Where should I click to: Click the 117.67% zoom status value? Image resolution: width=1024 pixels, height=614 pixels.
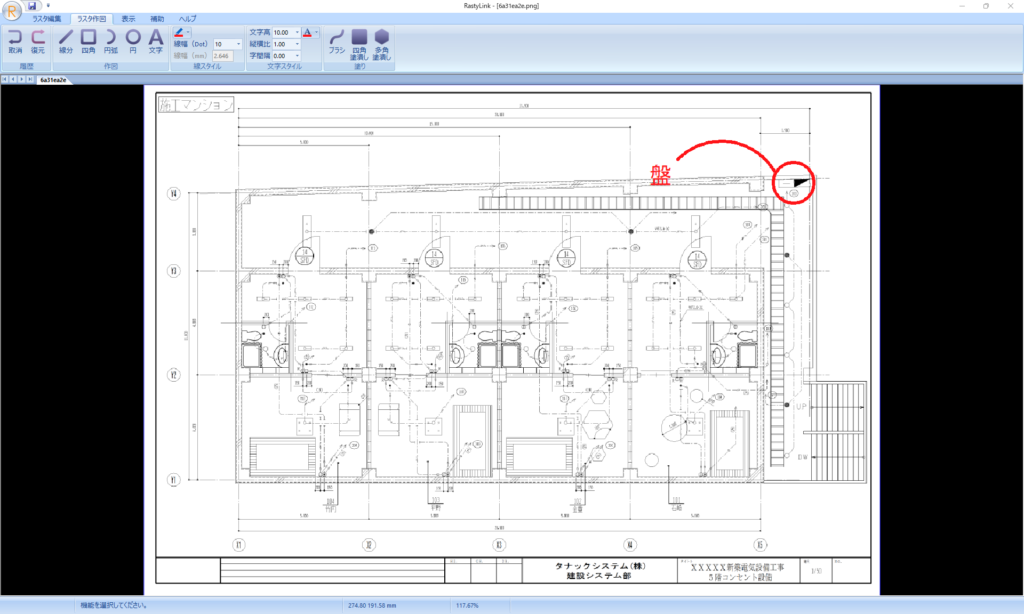coord(468,606)
